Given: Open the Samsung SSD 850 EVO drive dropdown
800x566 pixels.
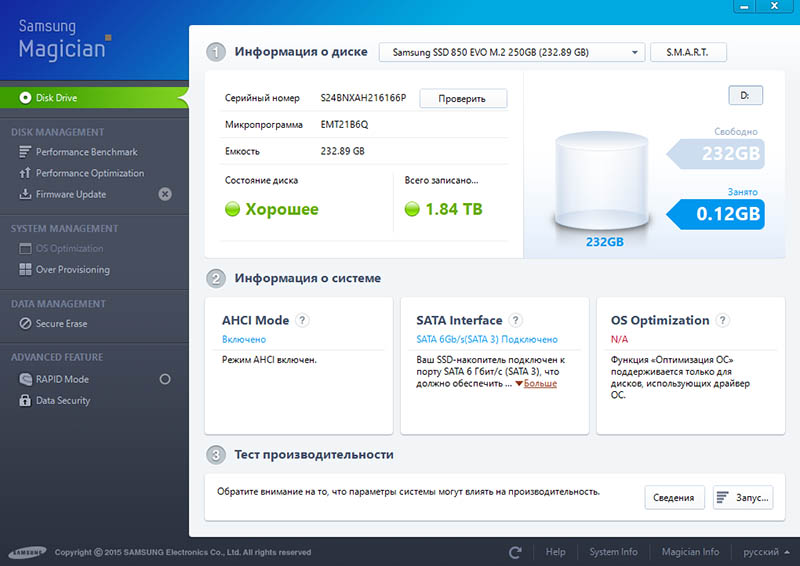Looking at the screenshot, I should pyautogui.click(x=512, y=52).
